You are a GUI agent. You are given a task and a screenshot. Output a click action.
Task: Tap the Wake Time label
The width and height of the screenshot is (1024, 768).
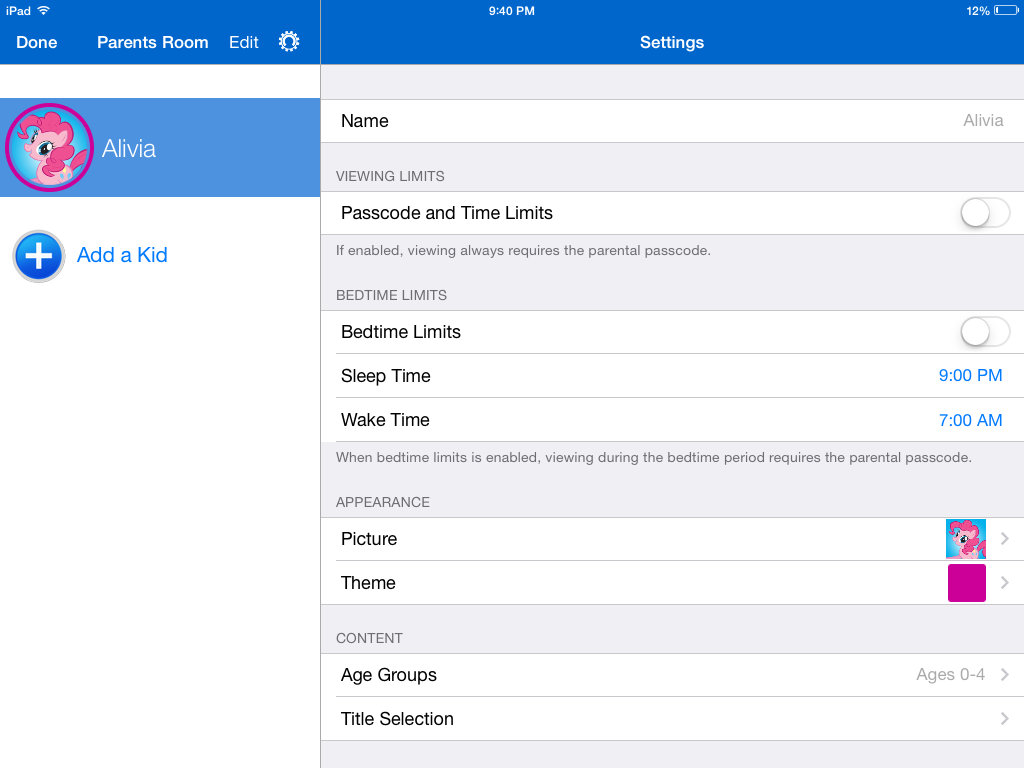coord(385,420)
